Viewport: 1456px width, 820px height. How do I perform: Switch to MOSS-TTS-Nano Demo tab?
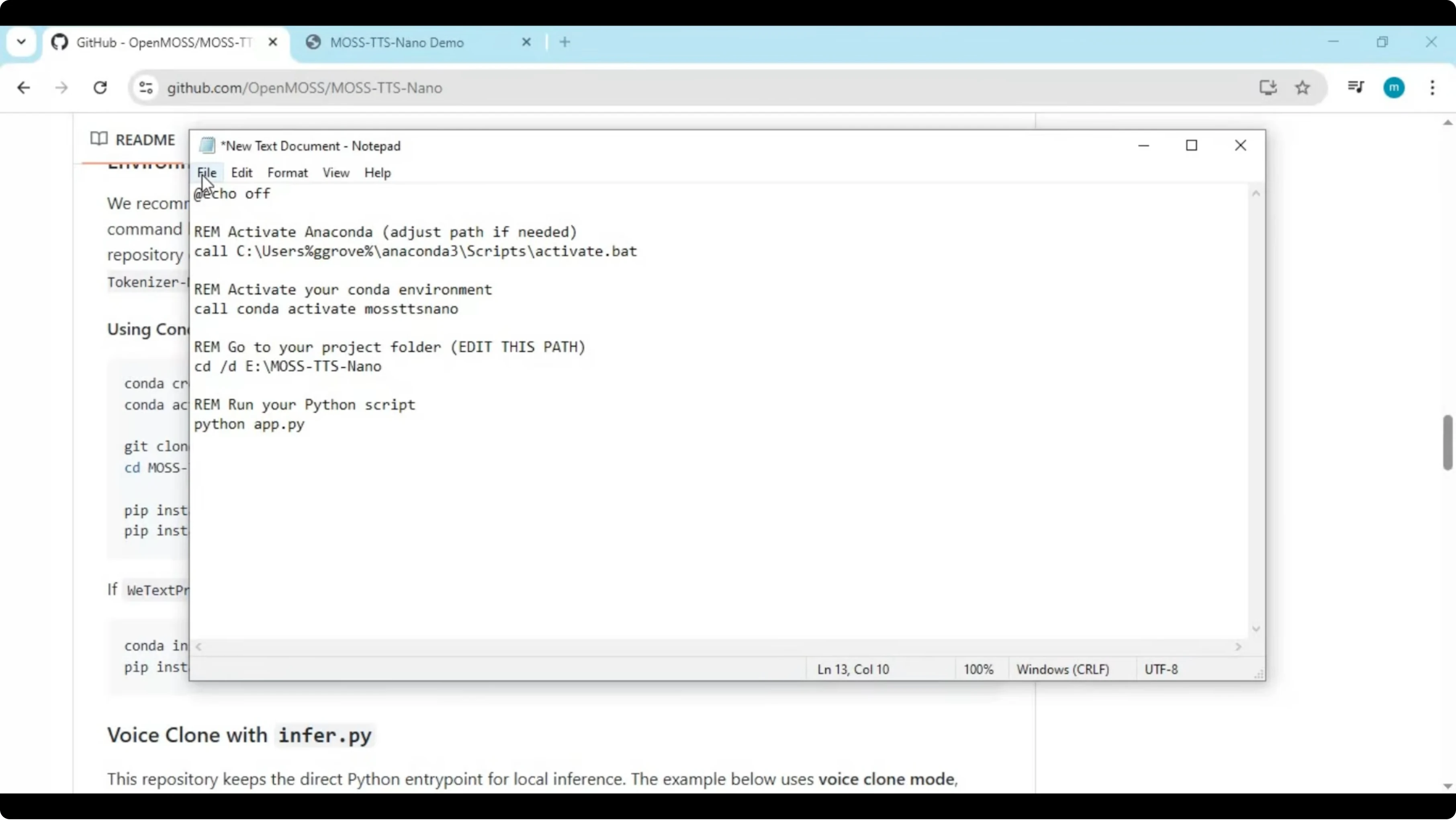click(x=397, y=43)
